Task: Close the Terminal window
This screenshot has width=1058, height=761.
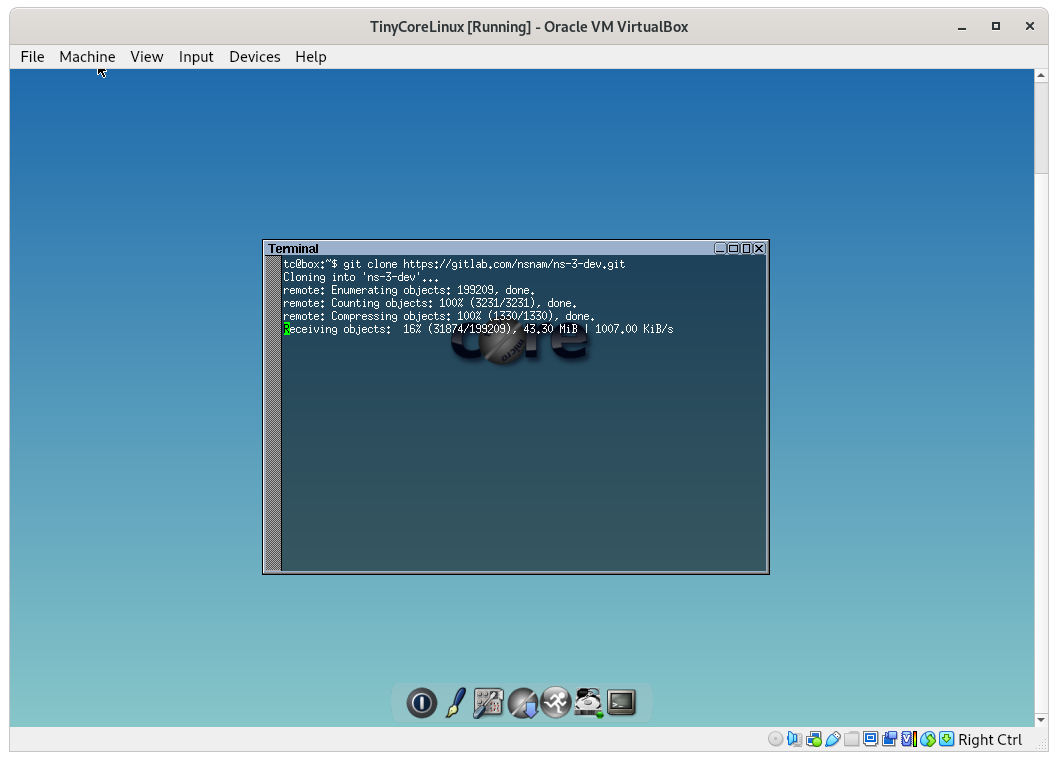Action: click(x=759, y=248)
